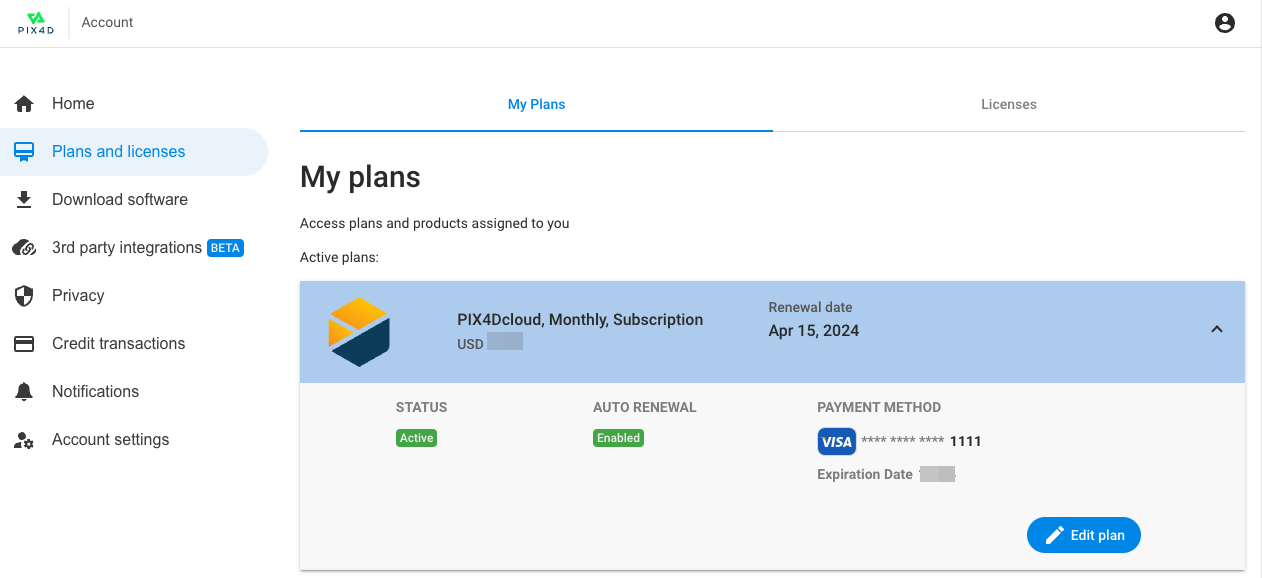Collapse the PIX4Dcloud plan details chevron
1262x578 pixels.
click(x=1216, y=329)
